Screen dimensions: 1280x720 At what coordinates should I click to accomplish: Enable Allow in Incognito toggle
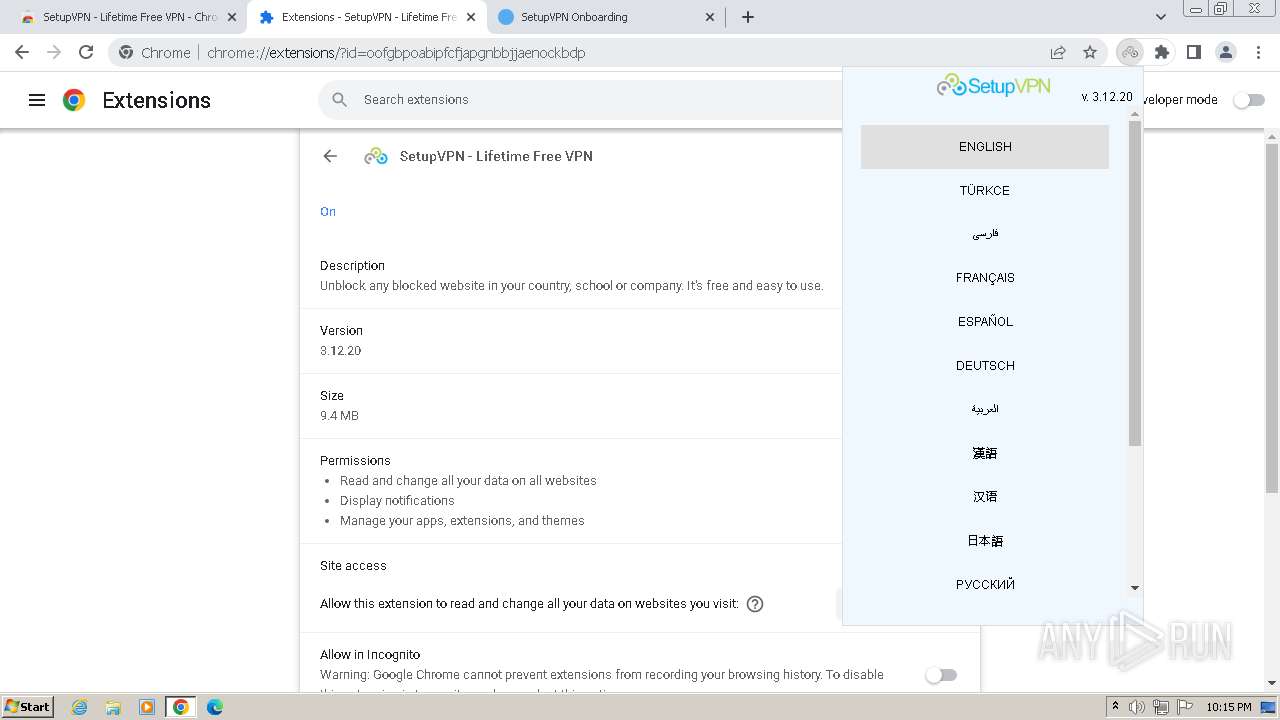(941, 675)
